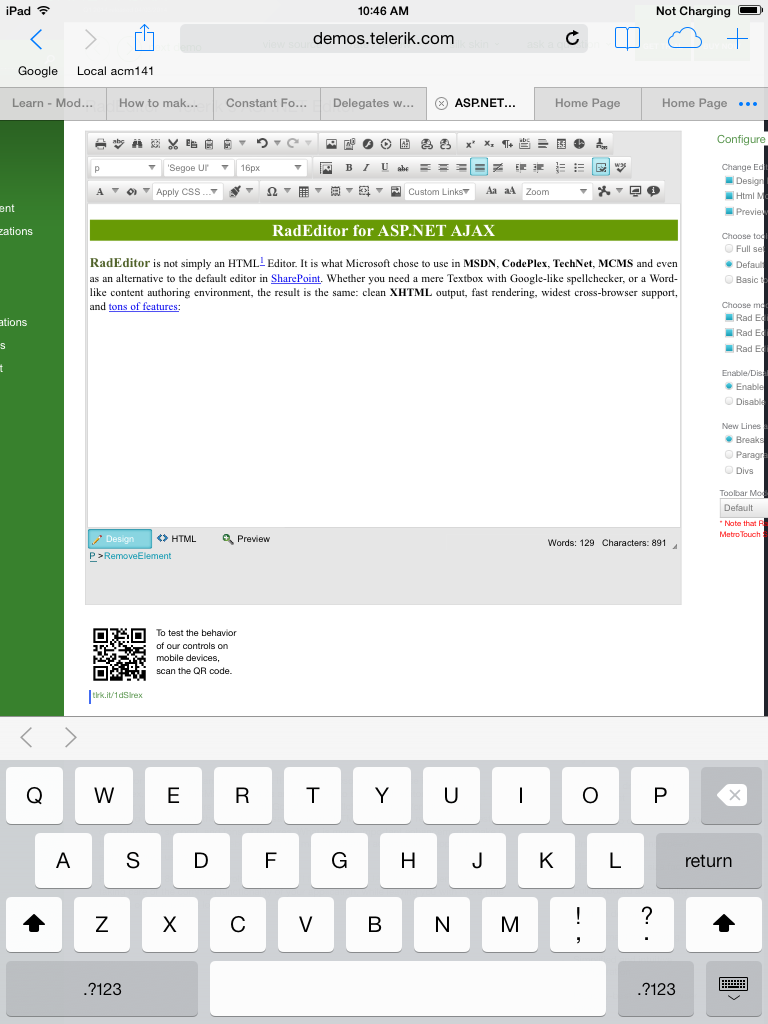The width and height of the screenshot is (768, 1024).
Task: Open the paragraph format 'p' dropdown
Action: tap(125, 168)
